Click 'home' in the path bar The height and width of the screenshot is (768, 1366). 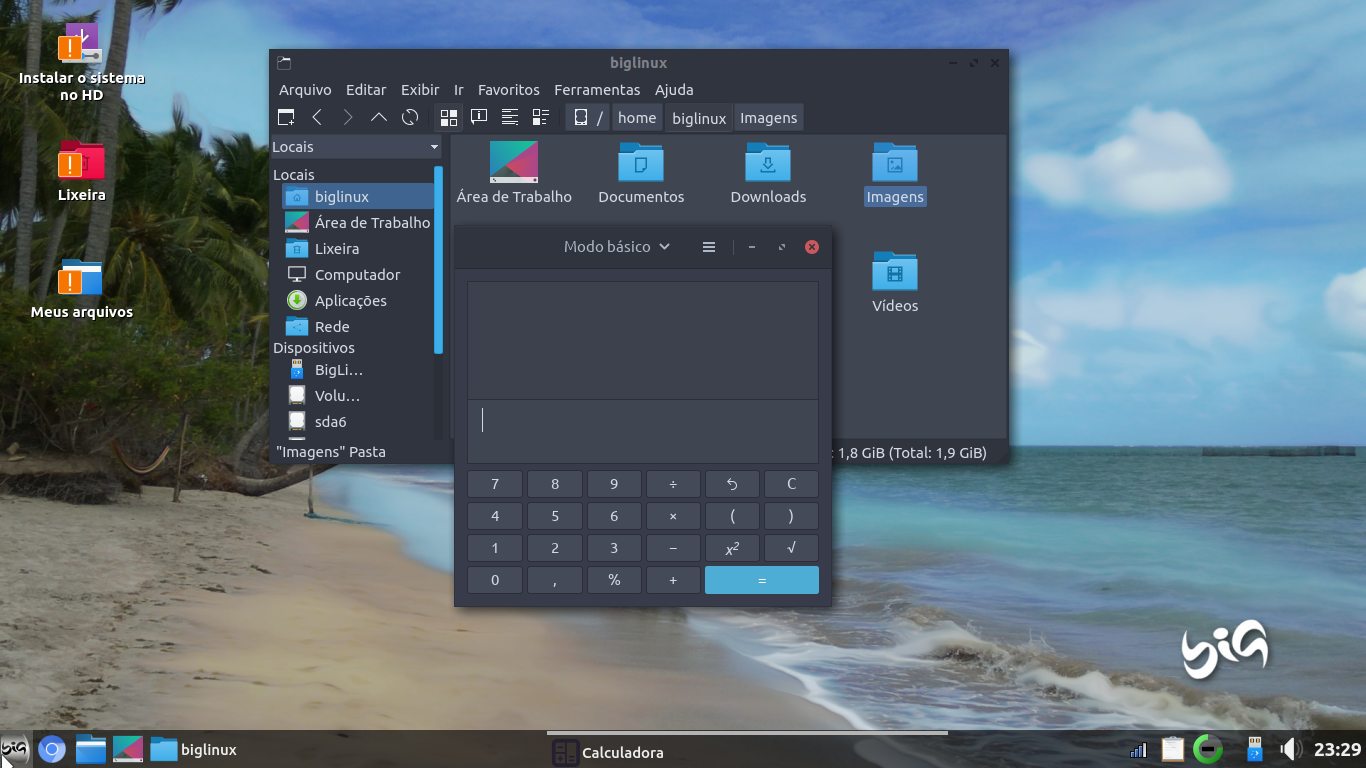click(x=637, y=117)
